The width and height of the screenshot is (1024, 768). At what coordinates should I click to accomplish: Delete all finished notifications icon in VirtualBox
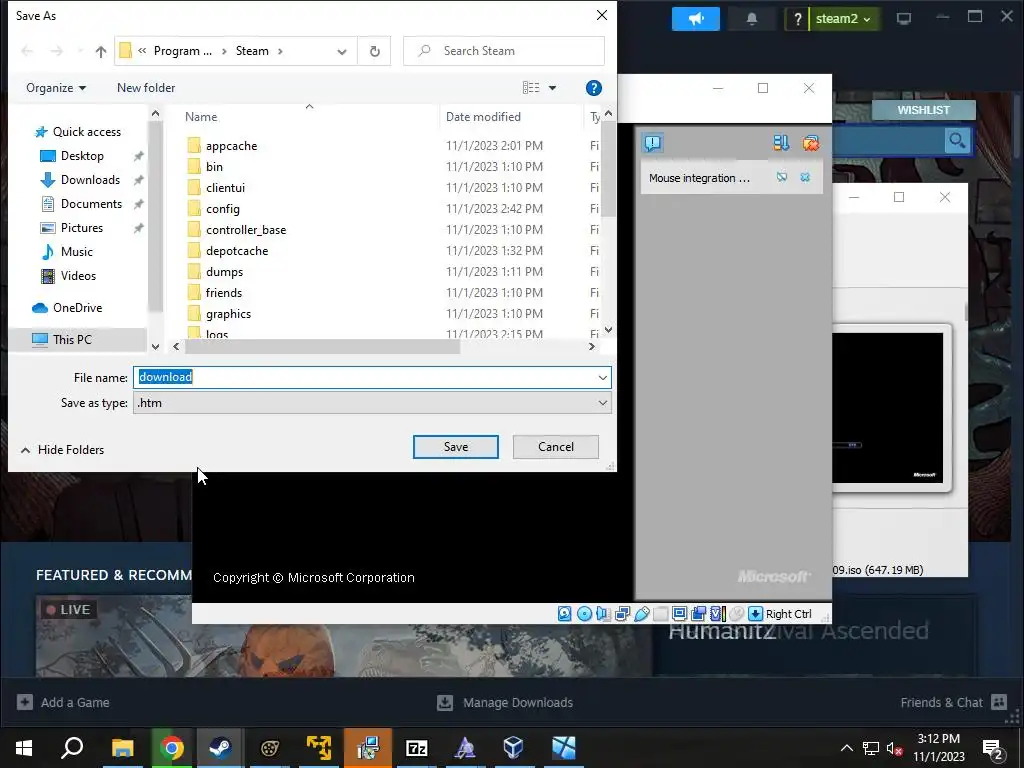pyautogui.click(x=810, y=143)
